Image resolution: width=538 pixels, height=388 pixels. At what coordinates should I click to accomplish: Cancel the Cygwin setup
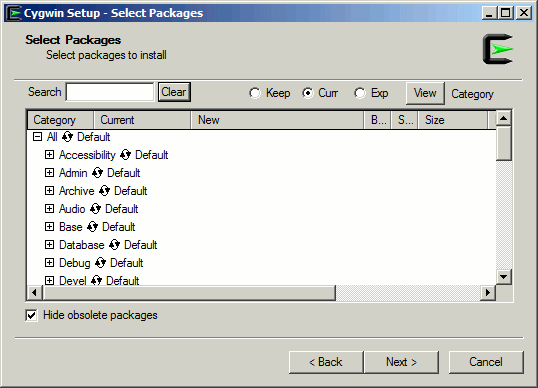pyautogui.click(x=486, y=362)
